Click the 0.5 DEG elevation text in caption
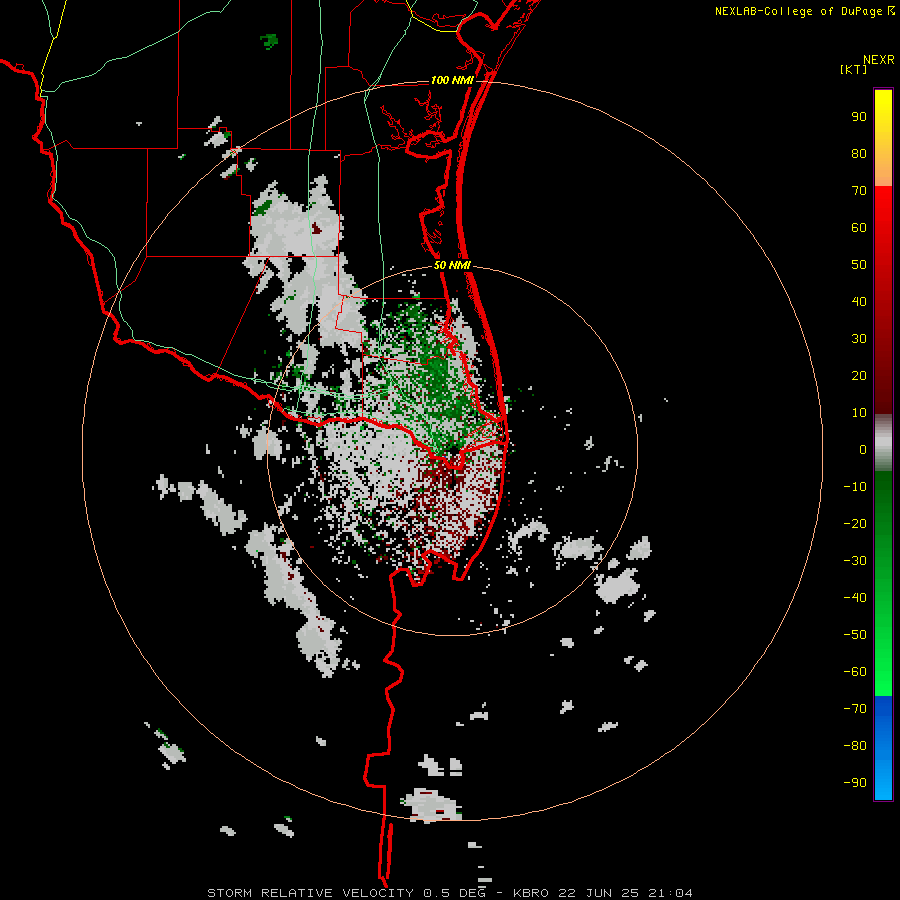This screenshot has width=900, height=900. coord(454,893)
